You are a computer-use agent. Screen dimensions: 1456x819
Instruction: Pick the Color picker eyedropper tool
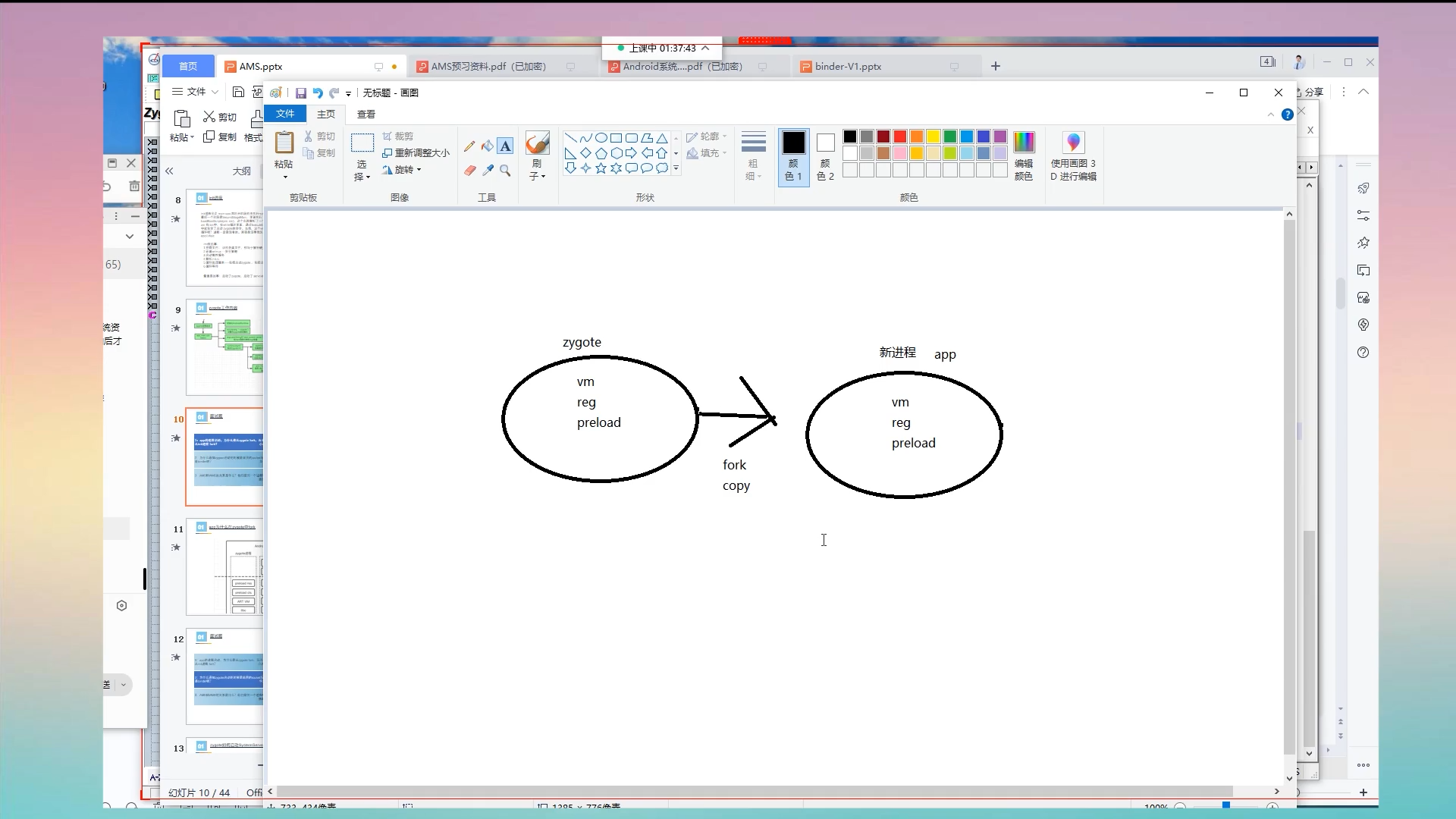tap(488, 171)
